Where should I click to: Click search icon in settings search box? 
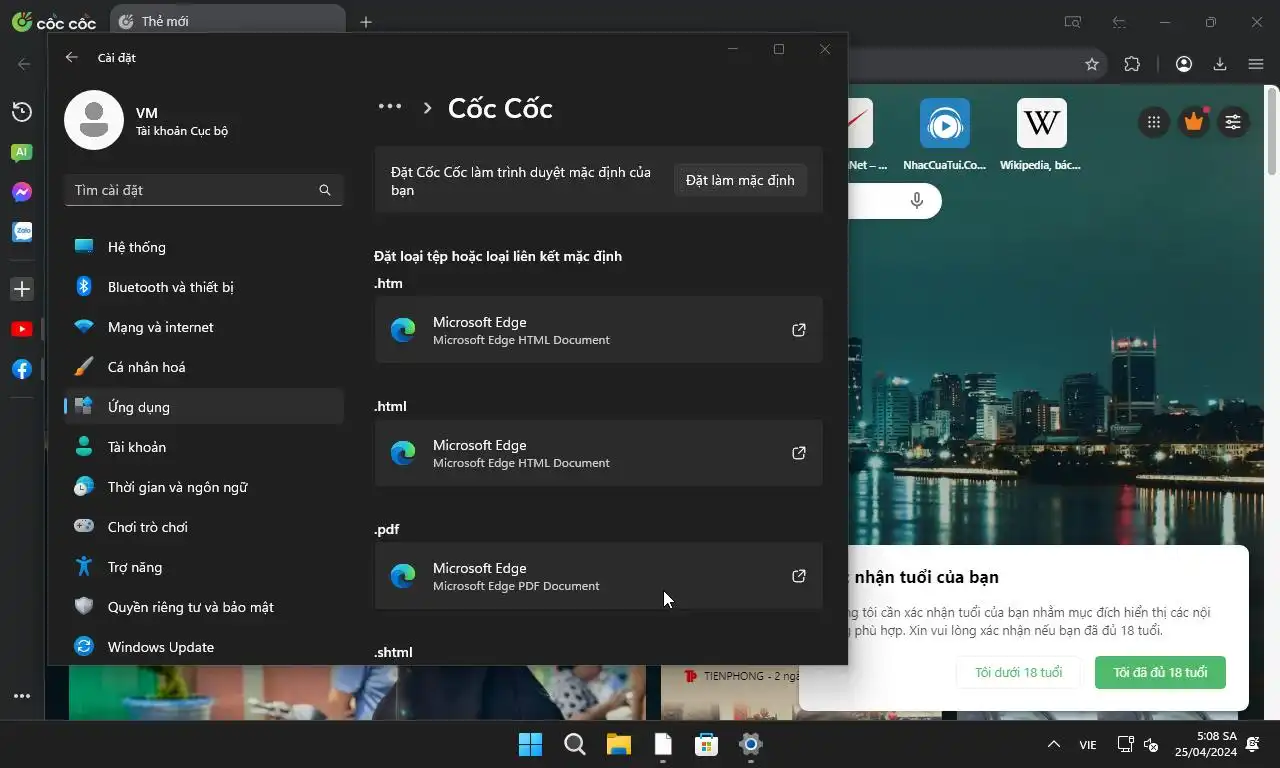(325, 190)
